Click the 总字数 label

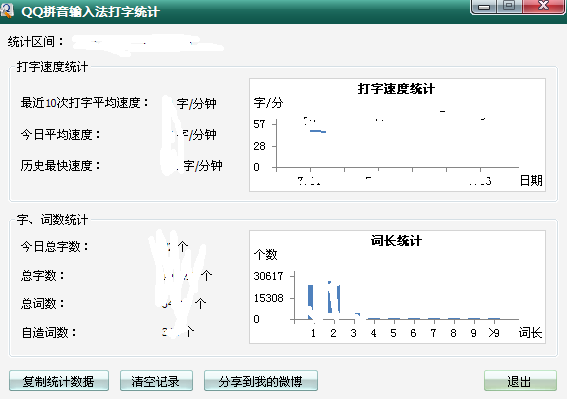click(43, 276)
